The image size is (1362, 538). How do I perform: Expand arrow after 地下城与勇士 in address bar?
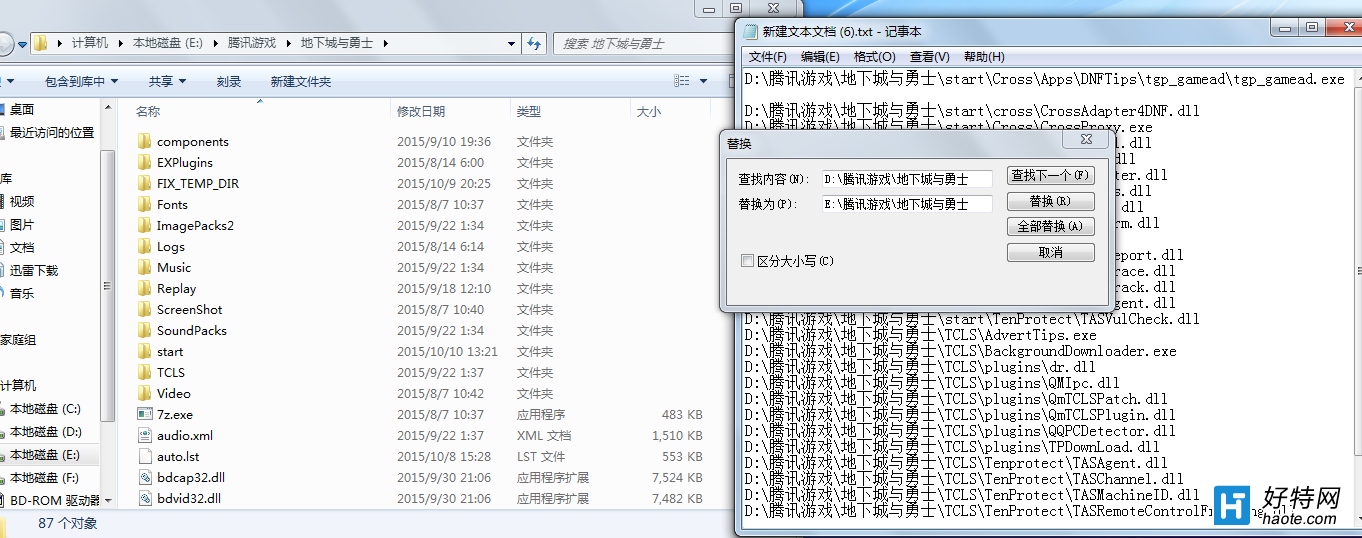(384, 43)
